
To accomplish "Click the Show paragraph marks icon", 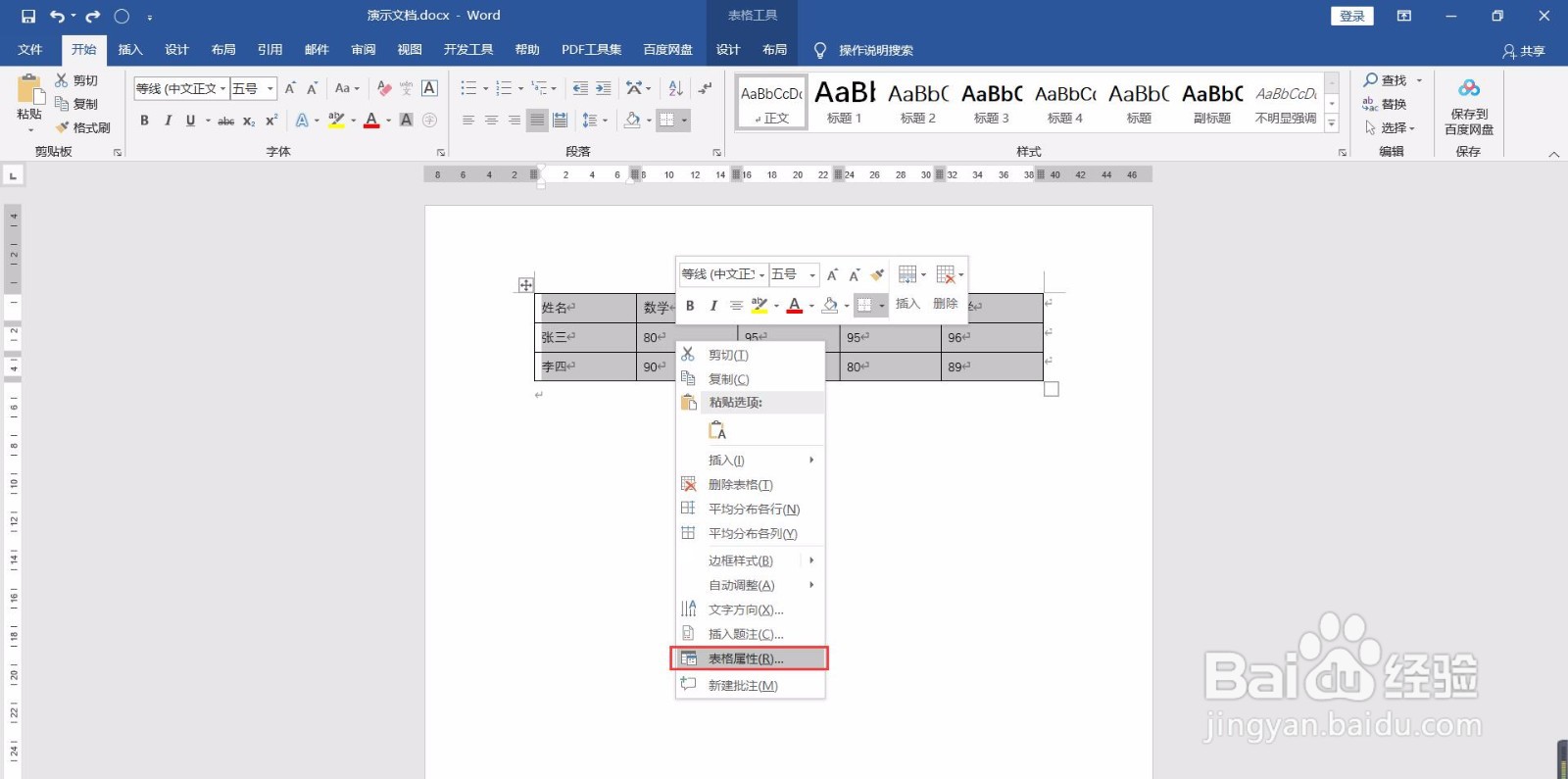I will 706,88.
